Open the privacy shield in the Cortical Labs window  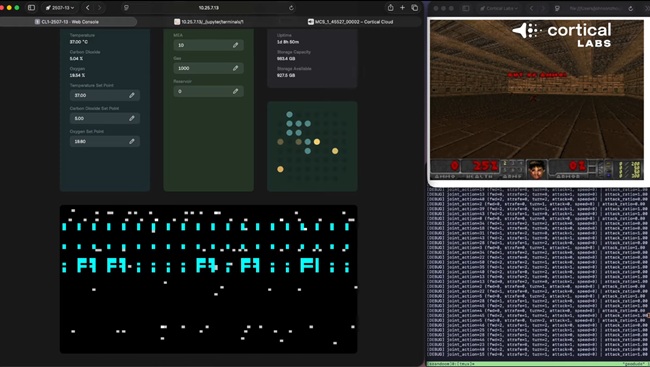[557, 8]
